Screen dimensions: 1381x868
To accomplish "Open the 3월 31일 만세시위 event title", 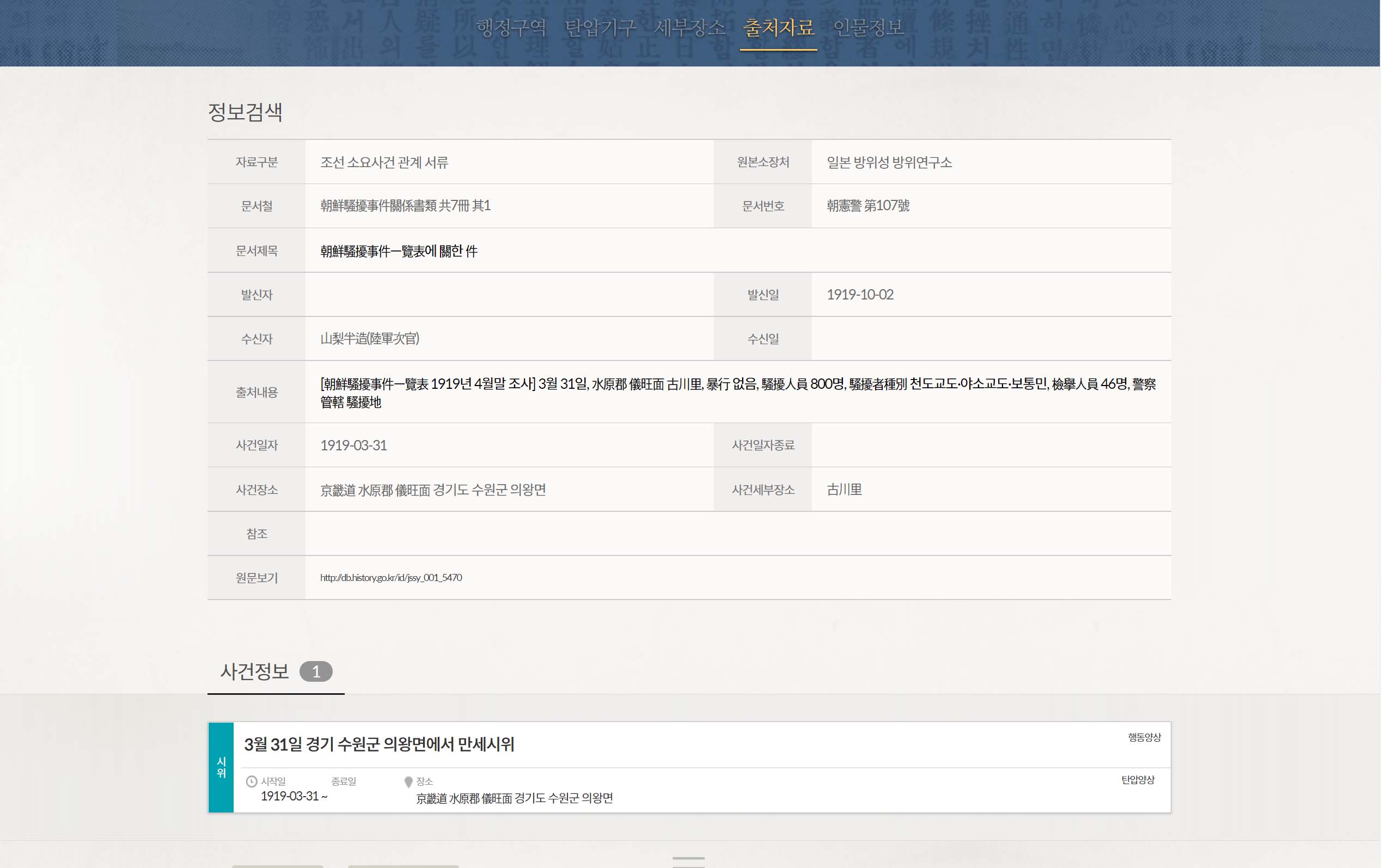I will tap(379, 744).
